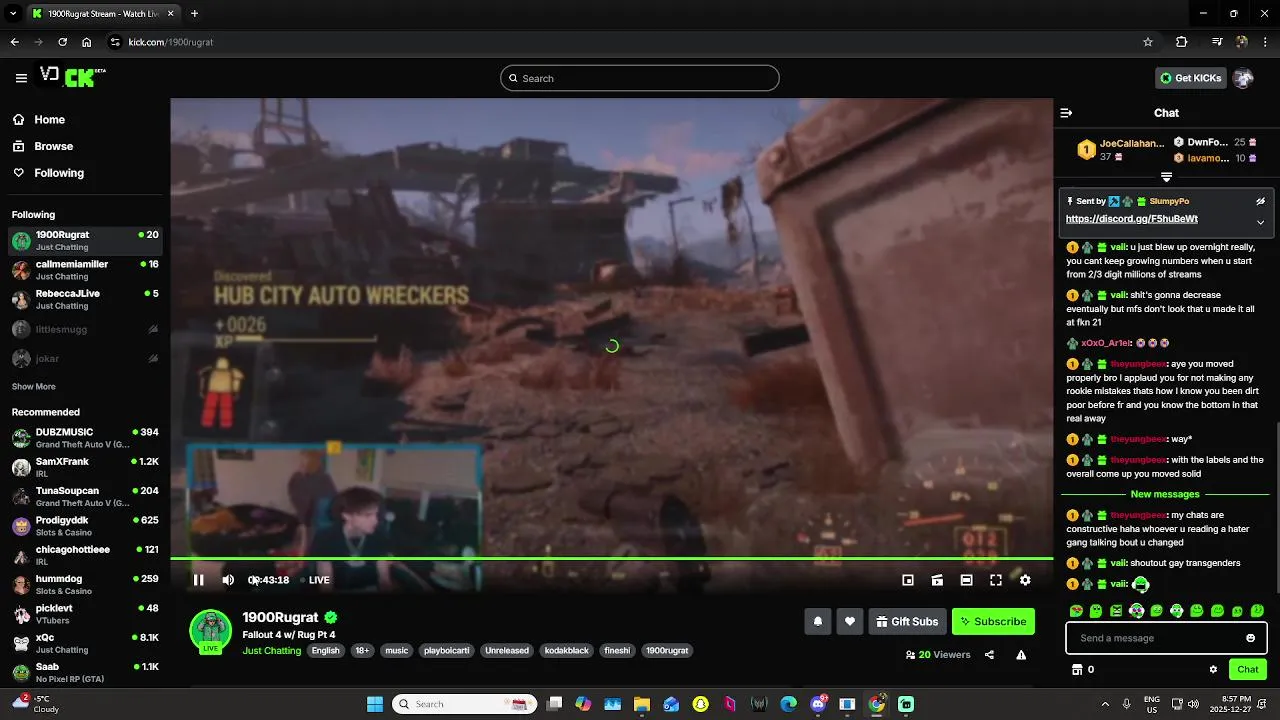Open browser tab list dropdown
1280x720 pixels.
(x=13, y=14)
